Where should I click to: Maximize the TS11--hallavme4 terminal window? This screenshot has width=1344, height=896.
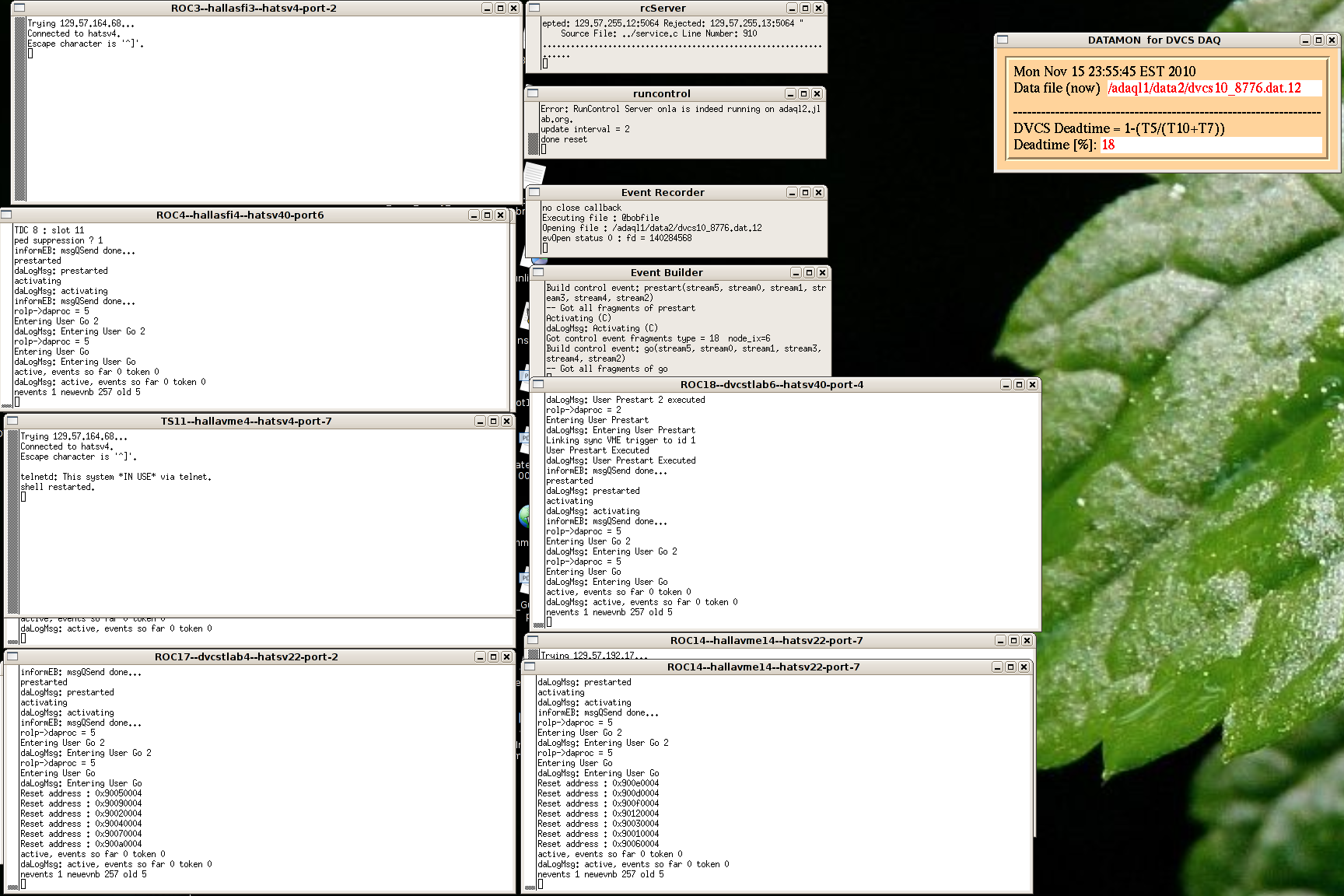point(493,421)
